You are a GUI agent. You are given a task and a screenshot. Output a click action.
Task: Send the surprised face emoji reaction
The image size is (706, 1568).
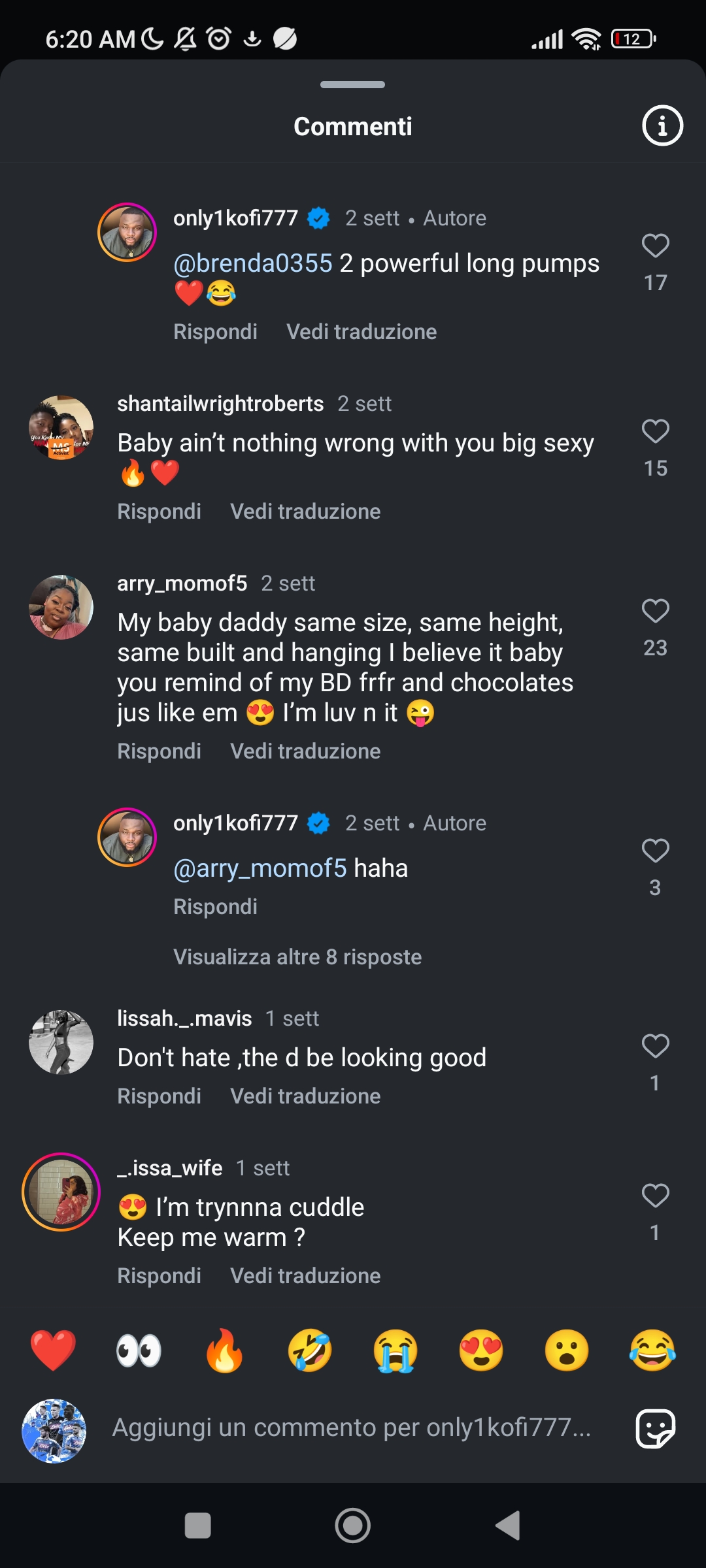pyautogui.click(x=567, y=1350)
